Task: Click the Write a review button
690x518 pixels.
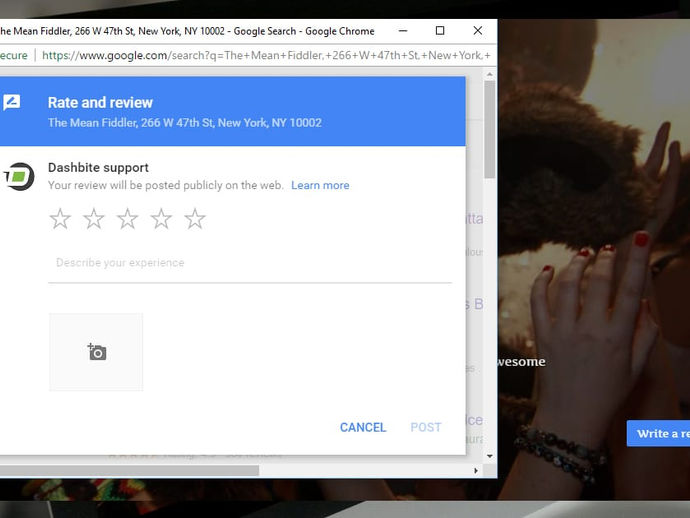Action: [658, 434]
